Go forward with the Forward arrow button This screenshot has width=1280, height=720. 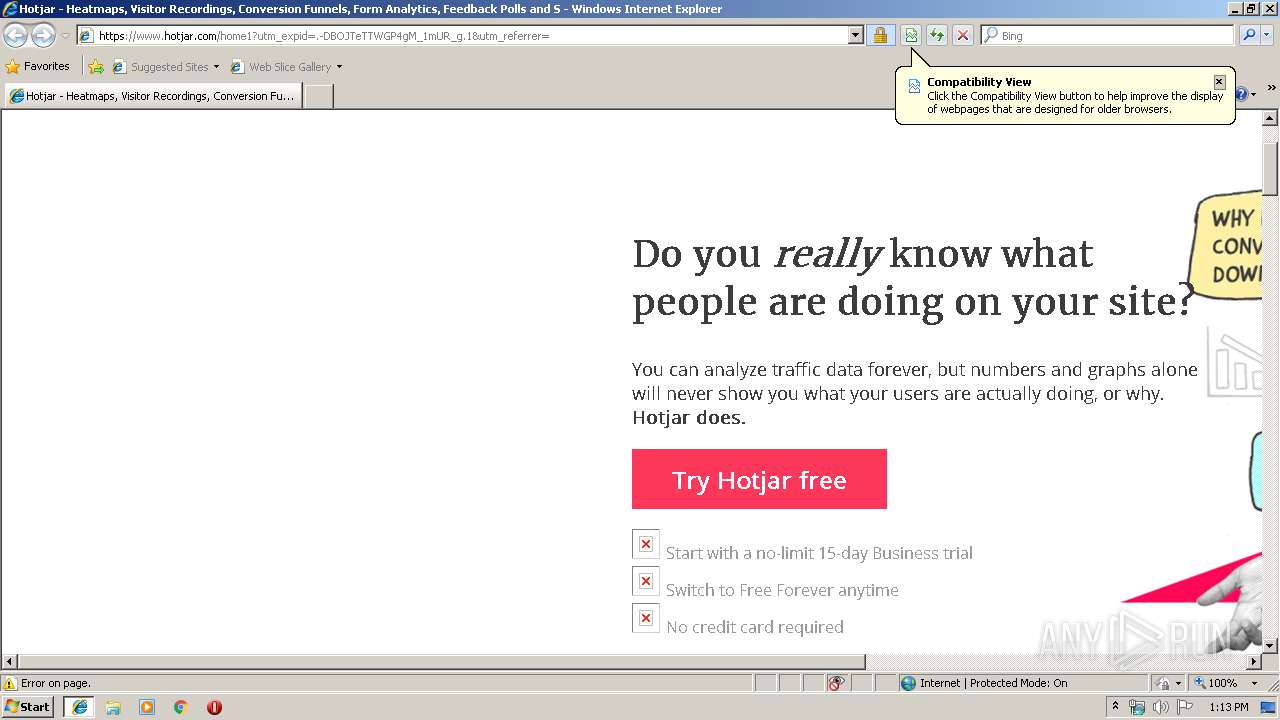43,36
